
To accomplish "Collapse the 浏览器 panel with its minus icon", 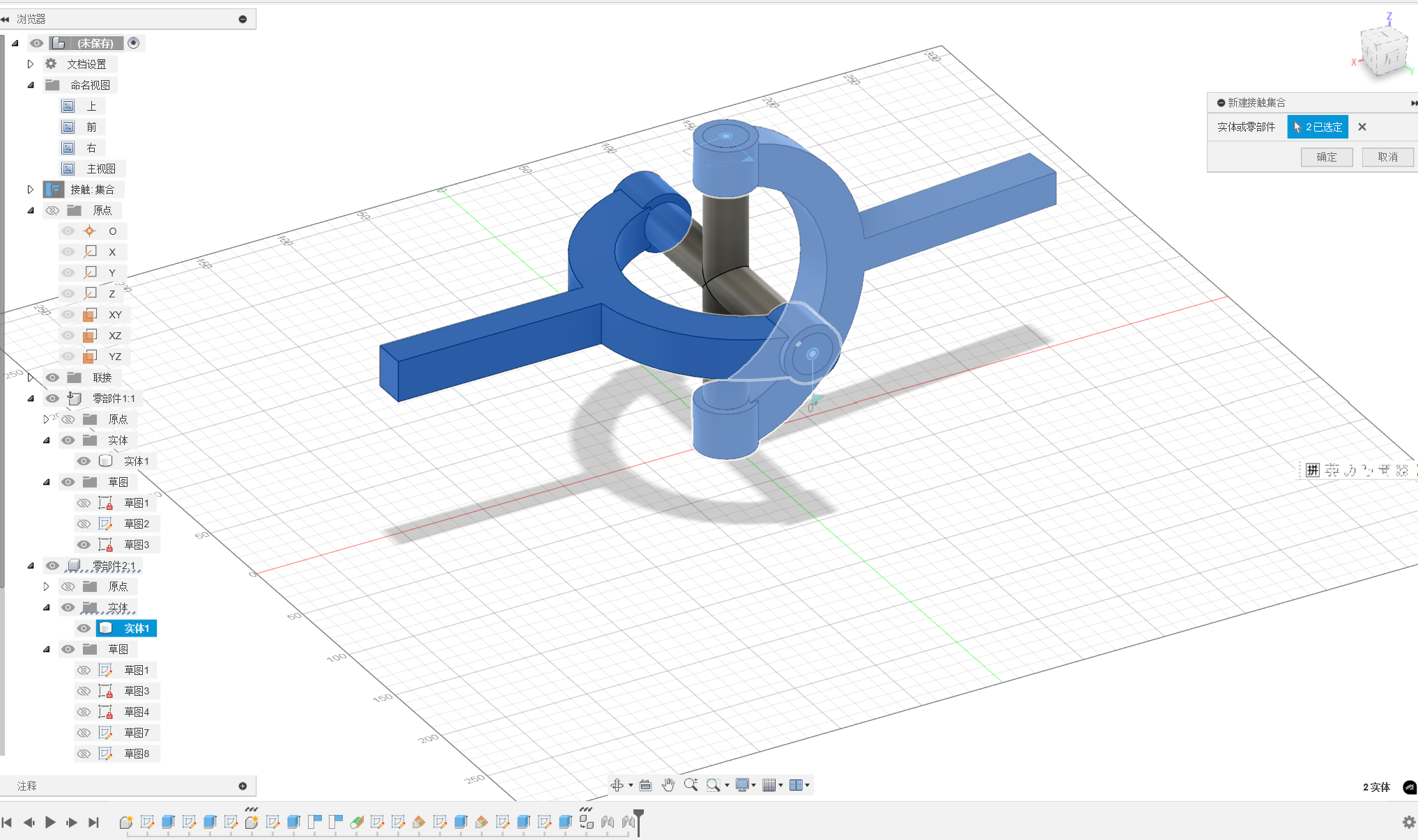I will 242,19.
